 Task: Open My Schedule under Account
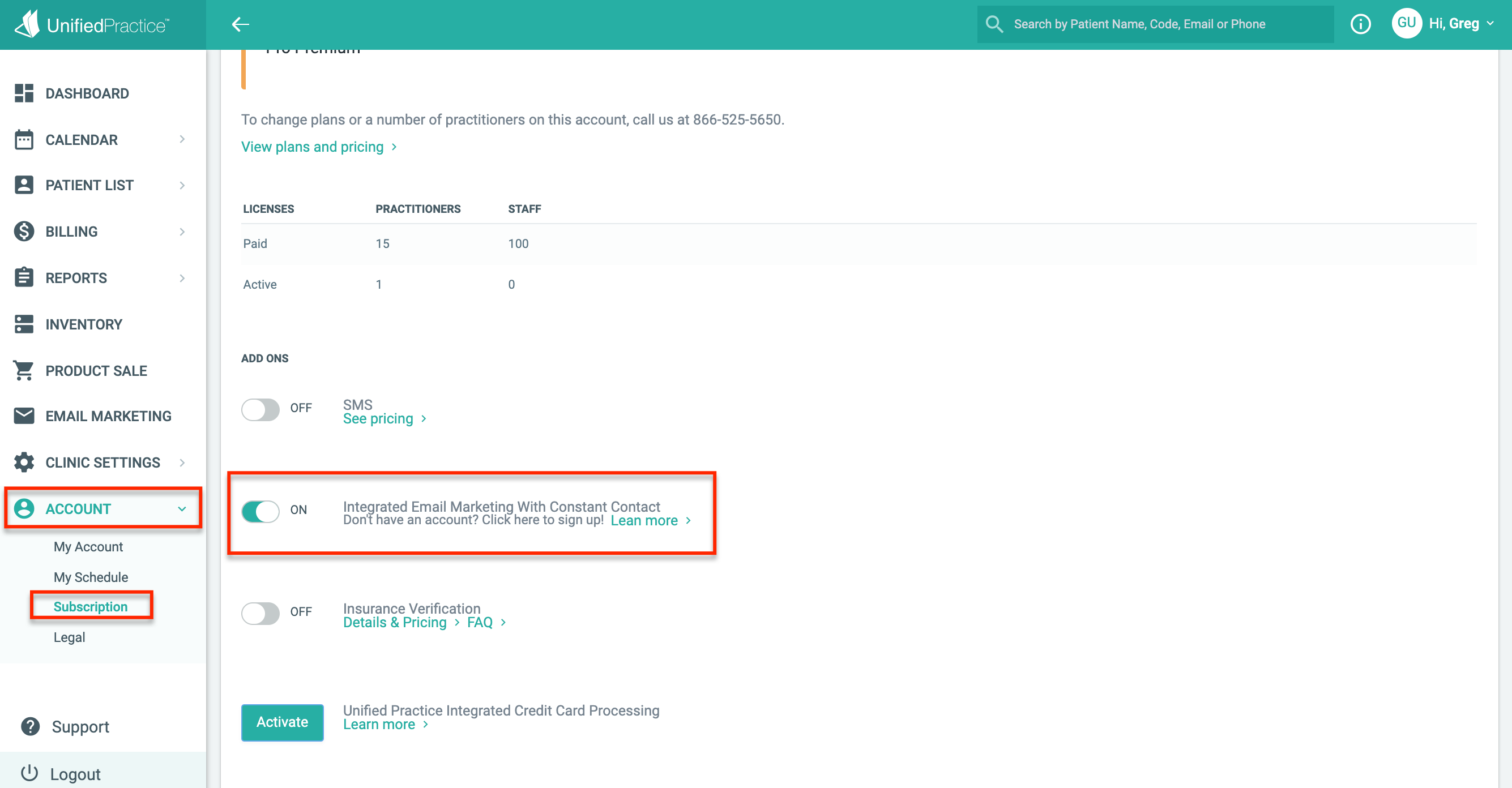pos(91,577)
